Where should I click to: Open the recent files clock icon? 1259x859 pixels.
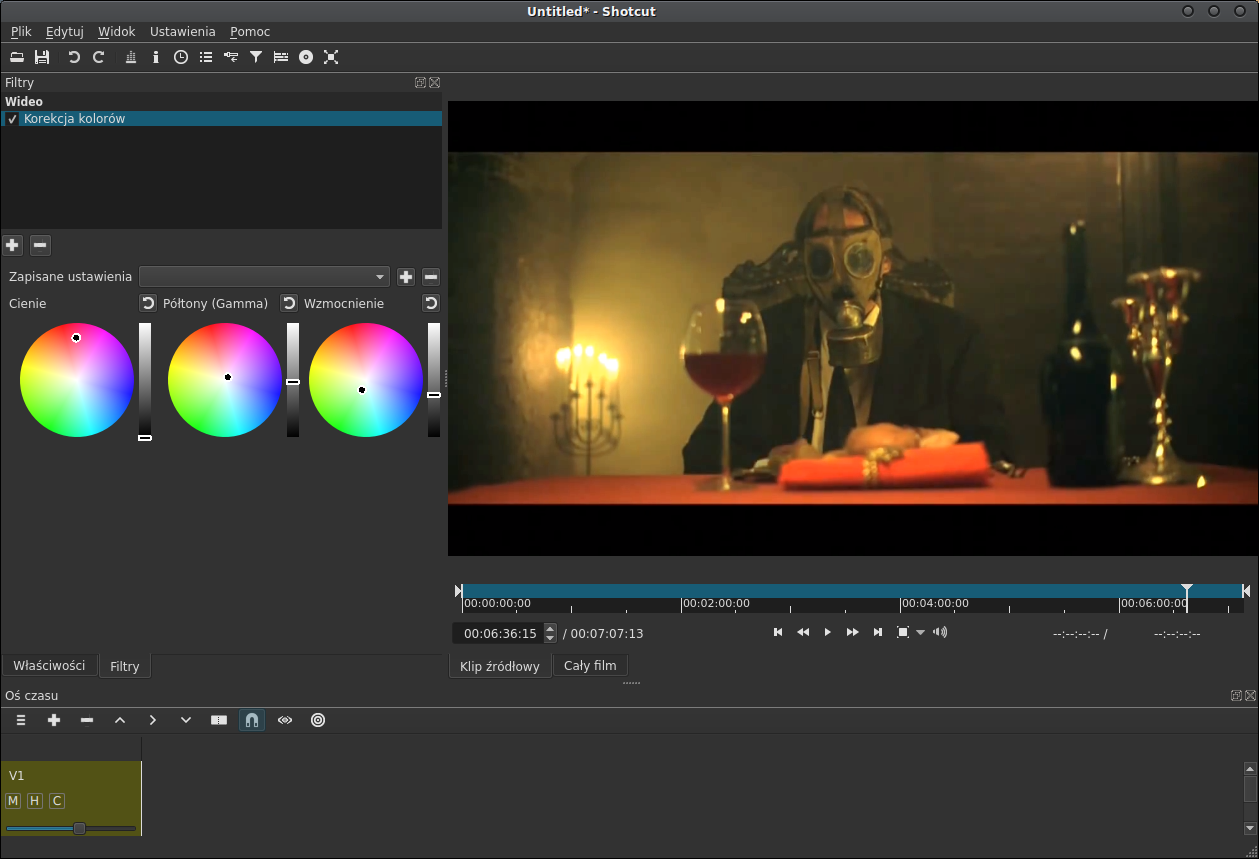click(181, 57)
